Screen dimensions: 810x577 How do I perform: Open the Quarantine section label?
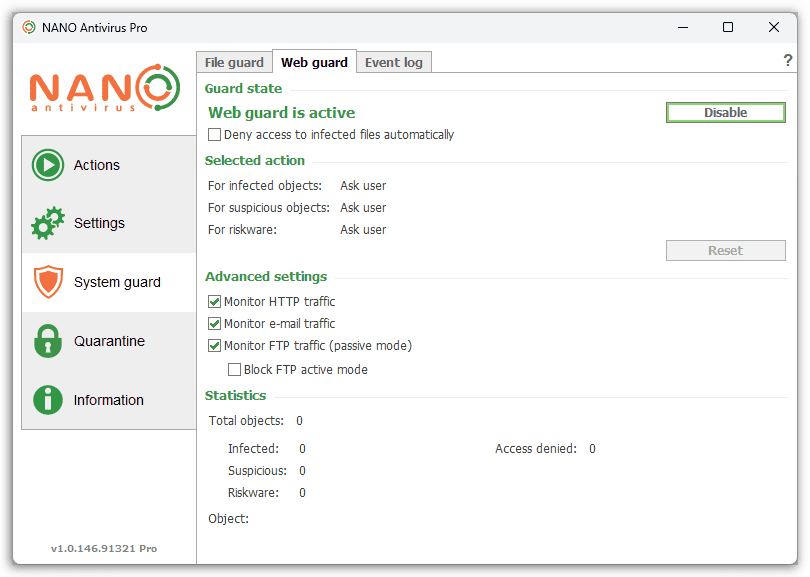point(110,341)
